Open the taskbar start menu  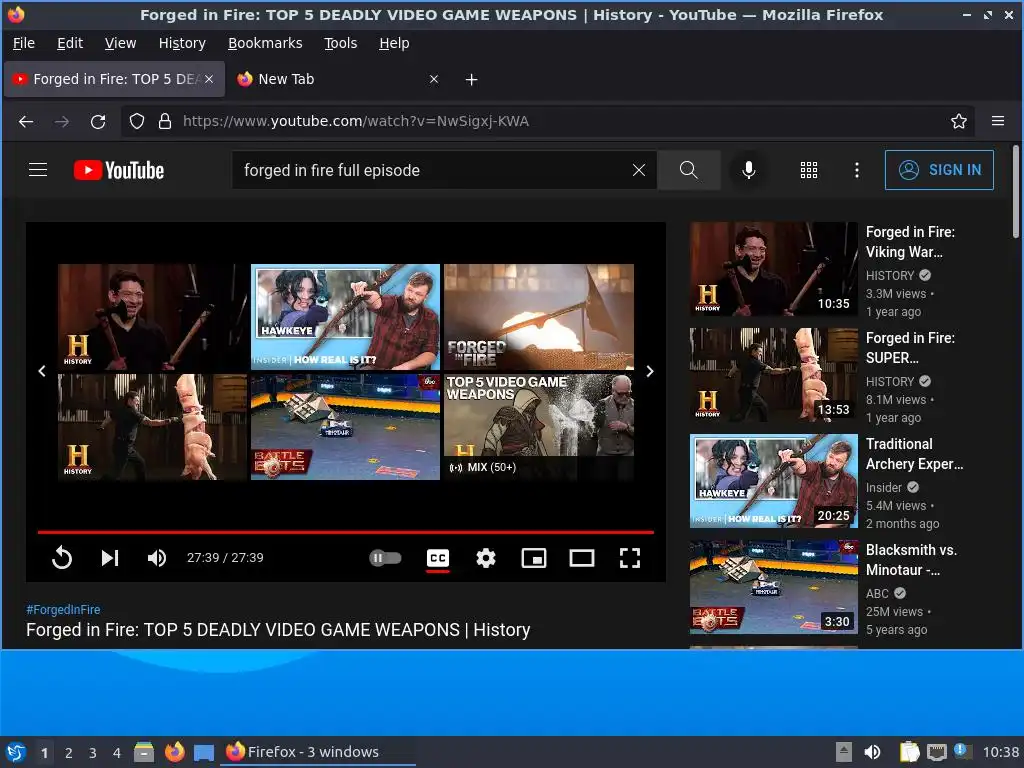[16, 752]
